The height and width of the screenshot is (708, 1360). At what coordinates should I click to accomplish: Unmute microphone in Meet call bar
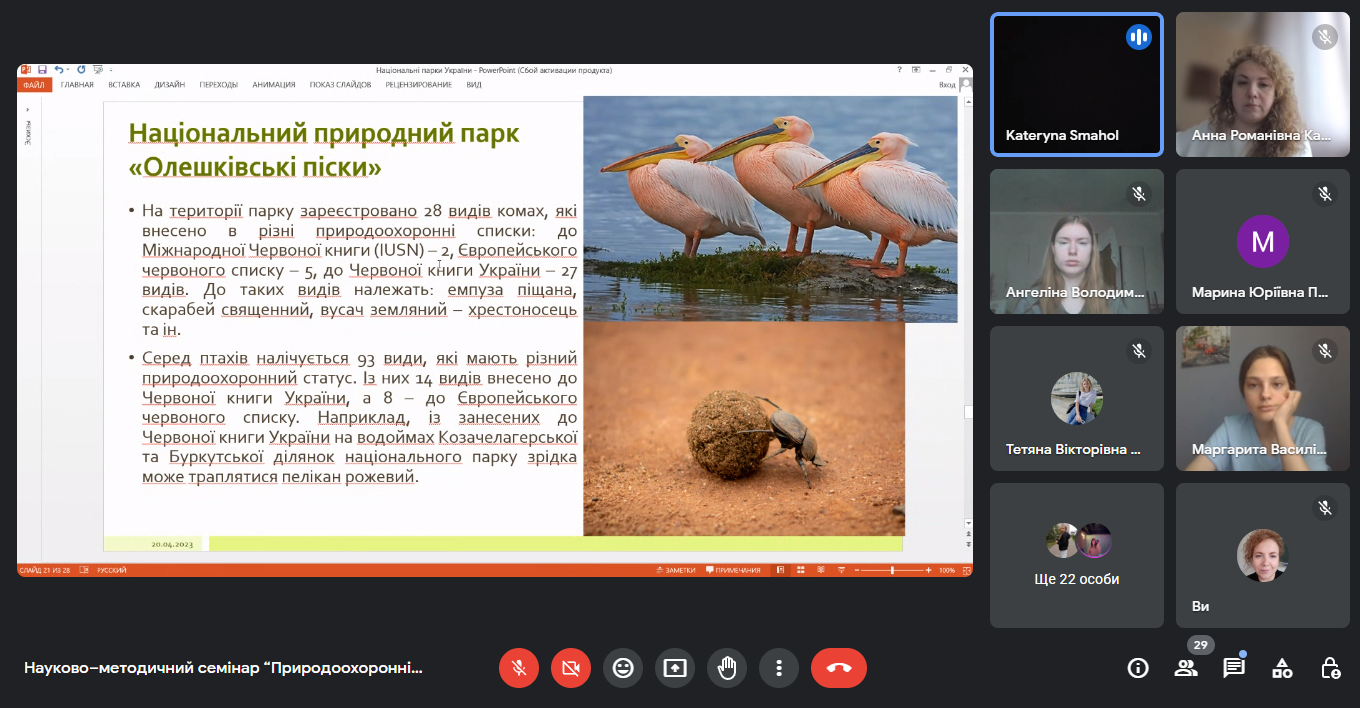tap(519, 668)
